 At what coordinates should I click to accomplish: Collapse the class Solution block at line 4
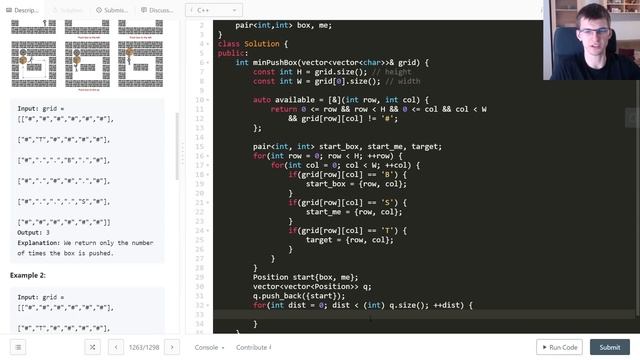207,44
